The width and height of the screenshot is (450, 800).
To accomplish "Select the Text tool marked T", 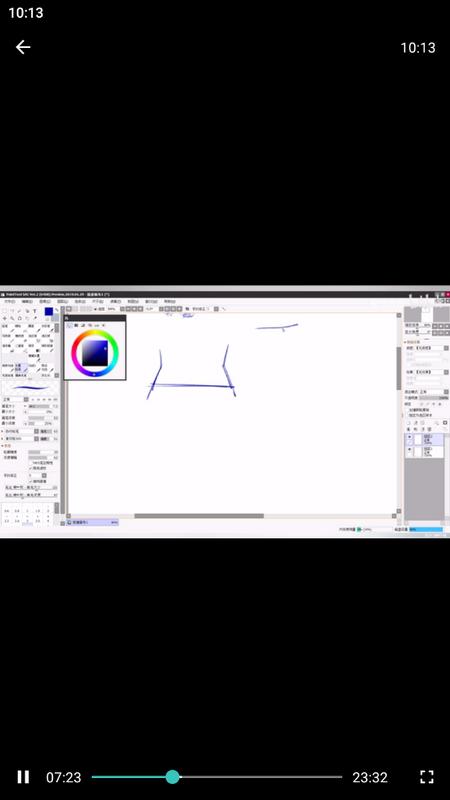I will click(x=35, y=311).
